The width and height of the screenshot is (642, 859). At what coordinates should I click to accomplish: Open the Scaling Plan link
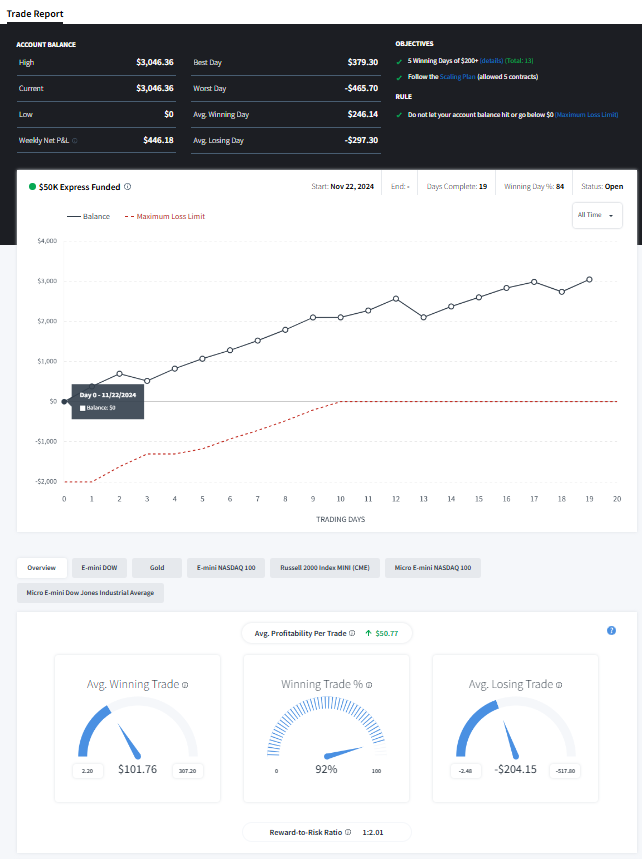(x=458, y=77)
